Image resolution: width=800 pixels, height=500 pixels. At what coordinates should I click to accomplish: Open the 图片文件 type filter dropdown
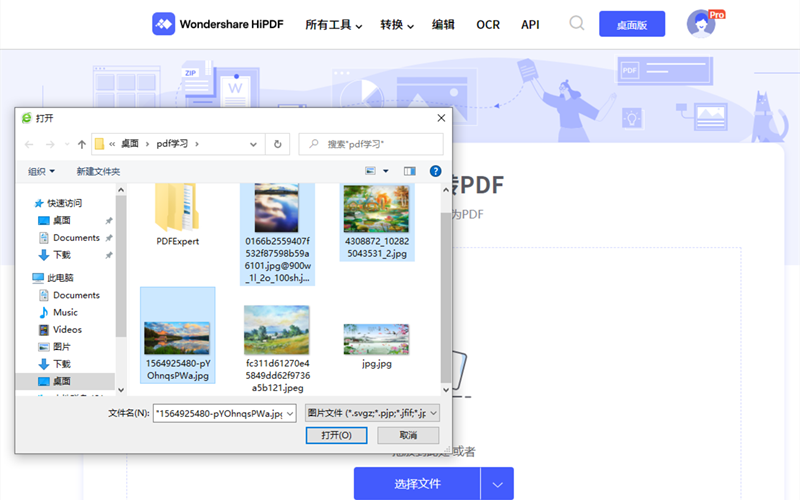tap(372, 413)
